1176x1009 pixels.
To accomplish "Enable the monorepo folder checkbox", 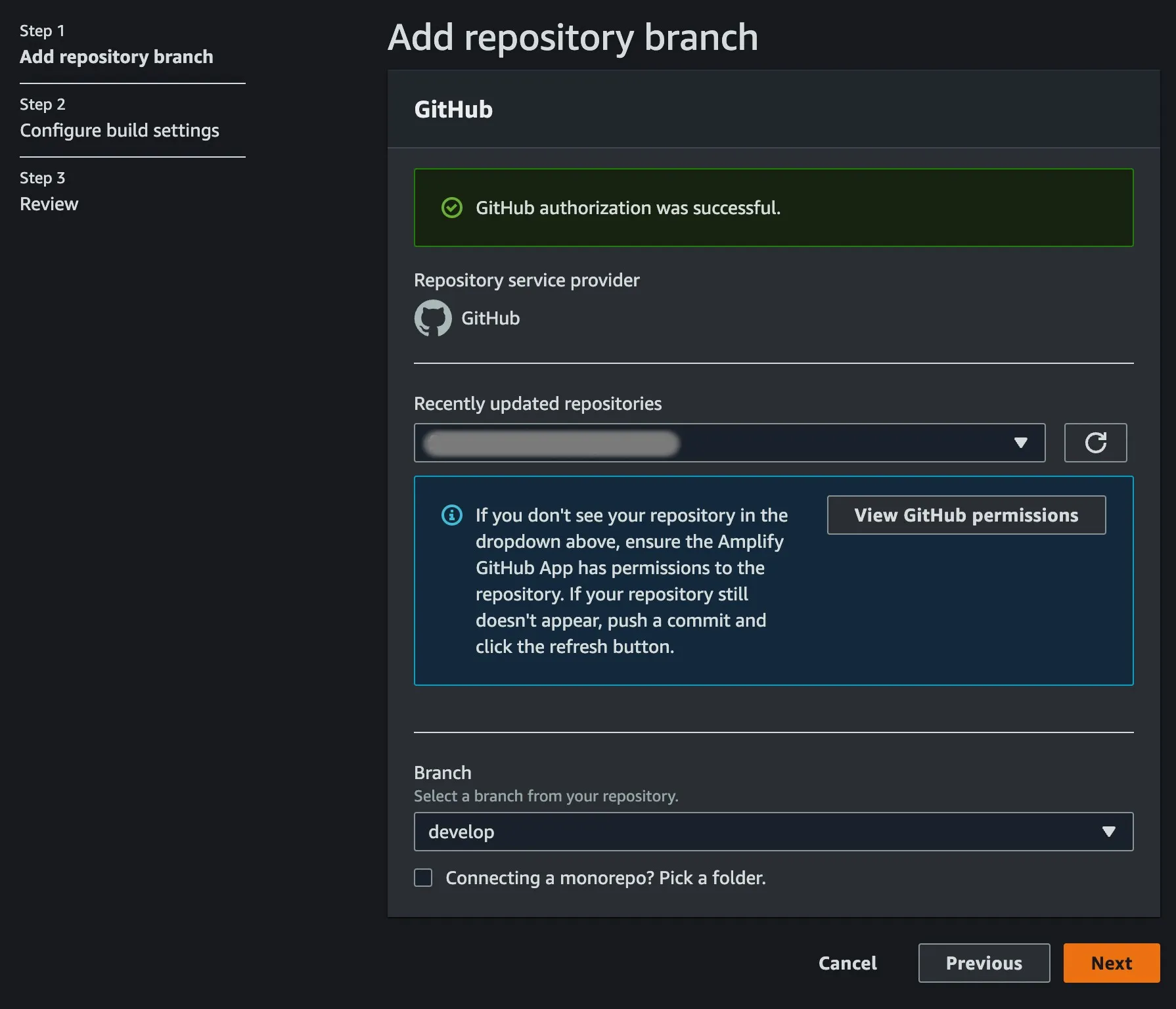I will (x=423, y=878).
